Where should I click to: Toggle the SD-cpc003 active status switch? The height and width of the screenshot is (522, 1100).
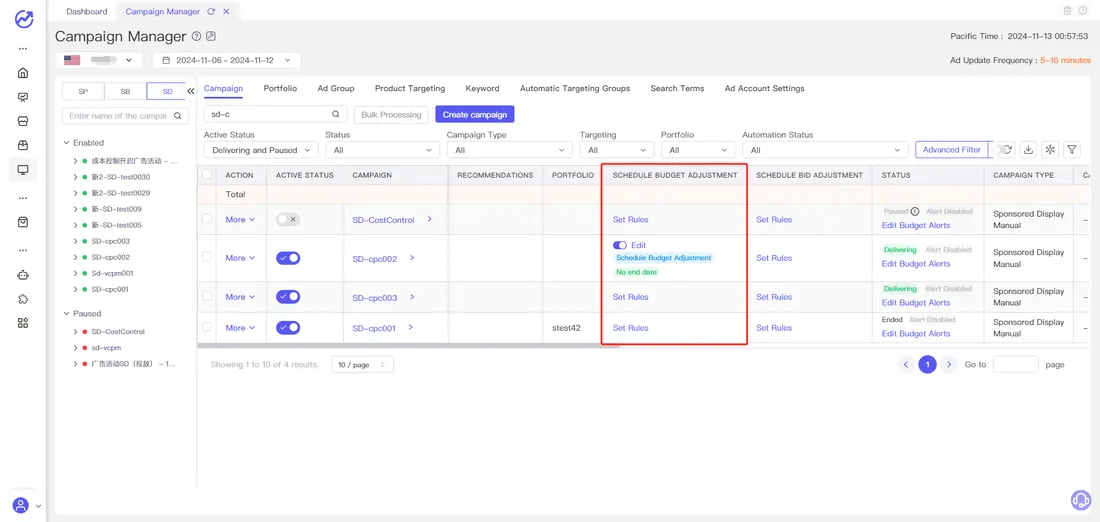[288, 297]
